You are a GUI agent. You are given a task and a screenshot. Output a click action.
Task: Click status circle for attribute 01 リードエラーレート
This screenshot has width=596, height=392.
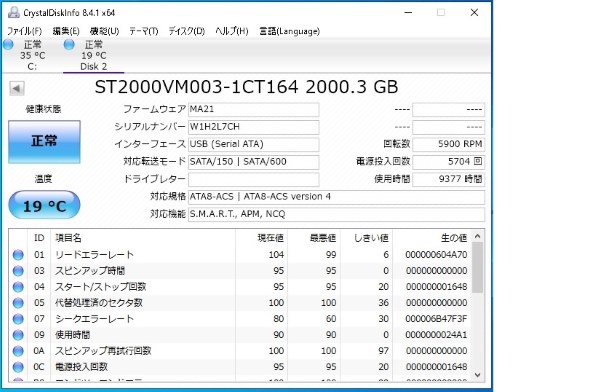(18, 255)
